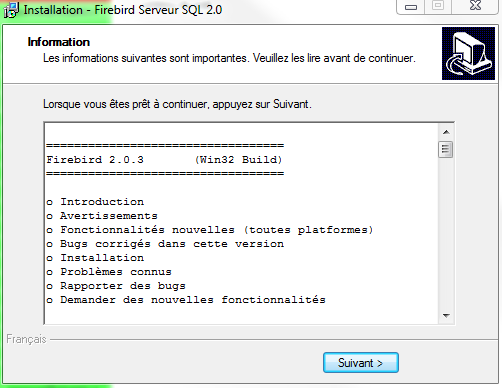Click the scrollbar thumb in readme box
The height and width of the screenshot is (388, 502).
(x=446, y=150)
